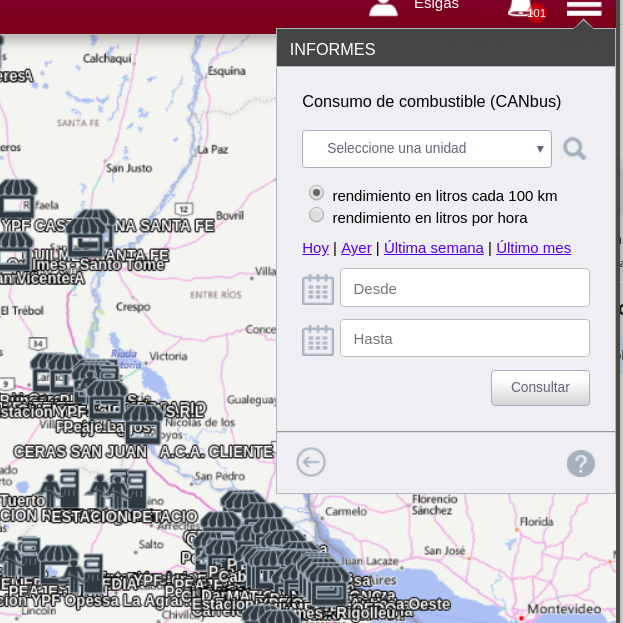Image resolution: width=623 pixels, height=623 pixels.
Task: Open the Hasta calendar picker icon
Action: 318,340
